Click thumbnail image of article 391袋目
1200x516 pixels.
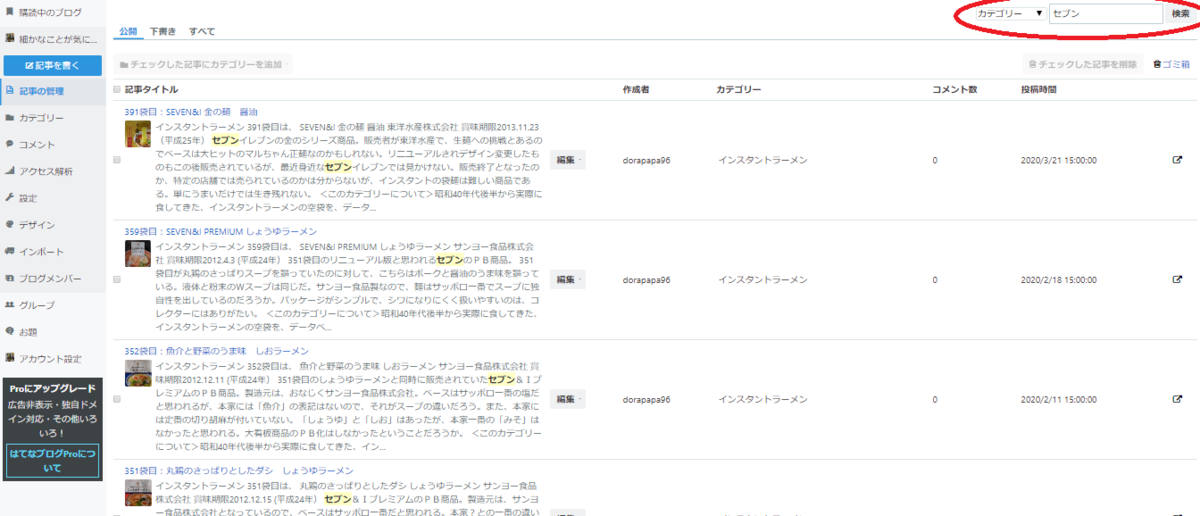(x=138, y=134)
